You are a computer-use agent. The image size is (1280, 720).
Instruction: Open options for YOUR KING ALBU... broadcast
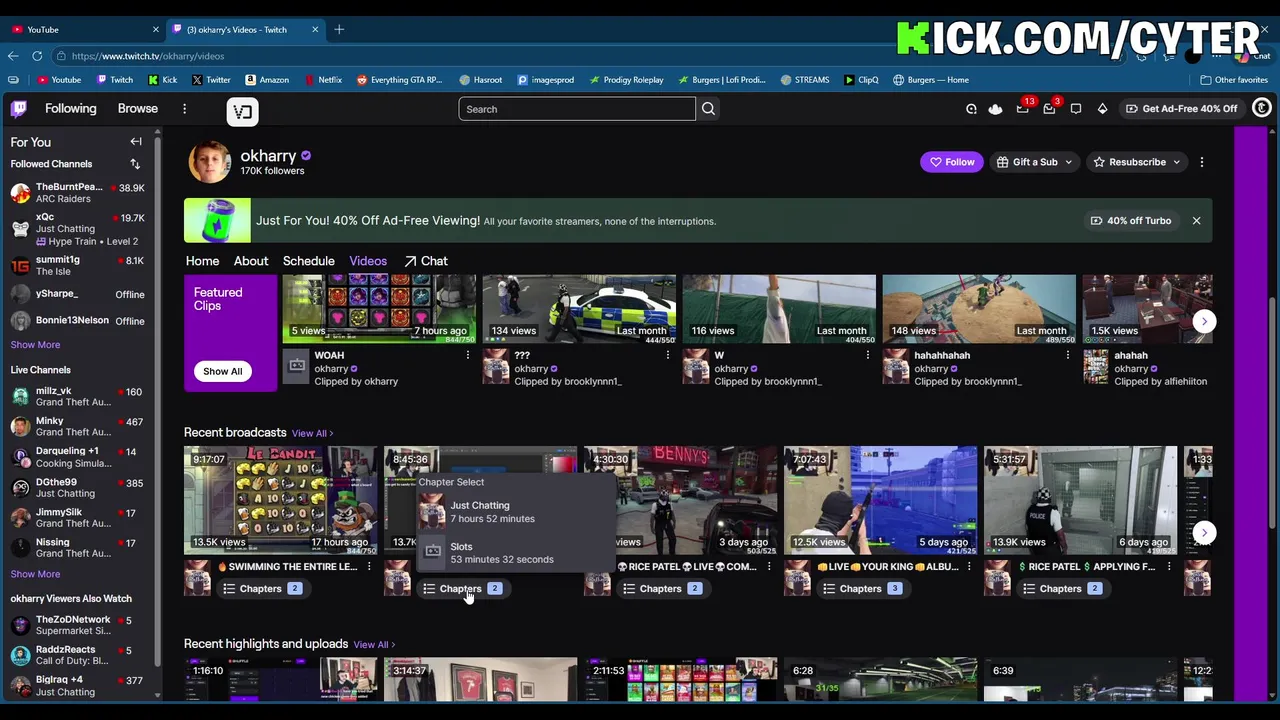[x=968, y=567]
